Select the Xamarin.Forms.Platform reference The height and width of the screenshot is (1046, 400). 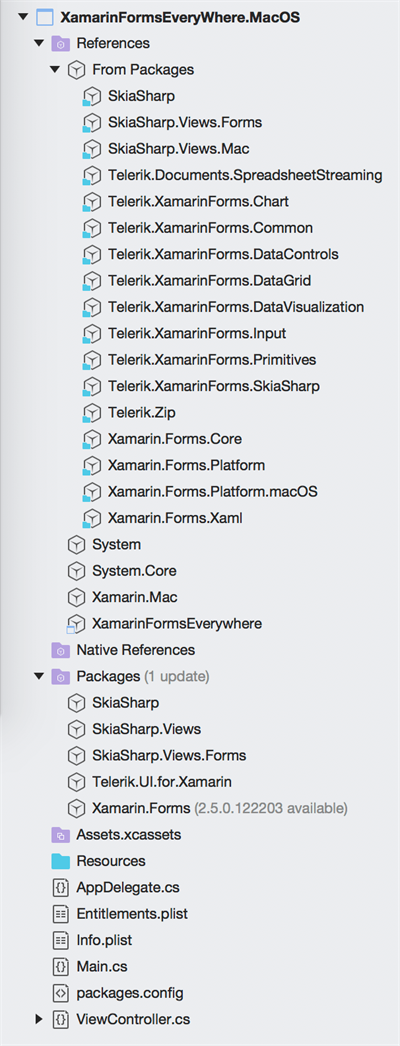point(187,466)
